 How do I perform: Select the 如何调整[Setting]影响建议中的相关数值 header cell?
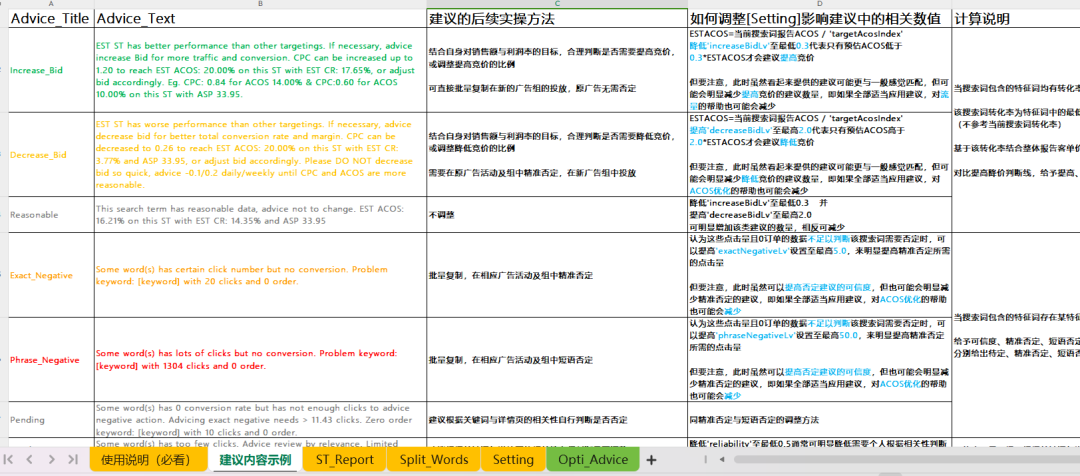[819, 19]
